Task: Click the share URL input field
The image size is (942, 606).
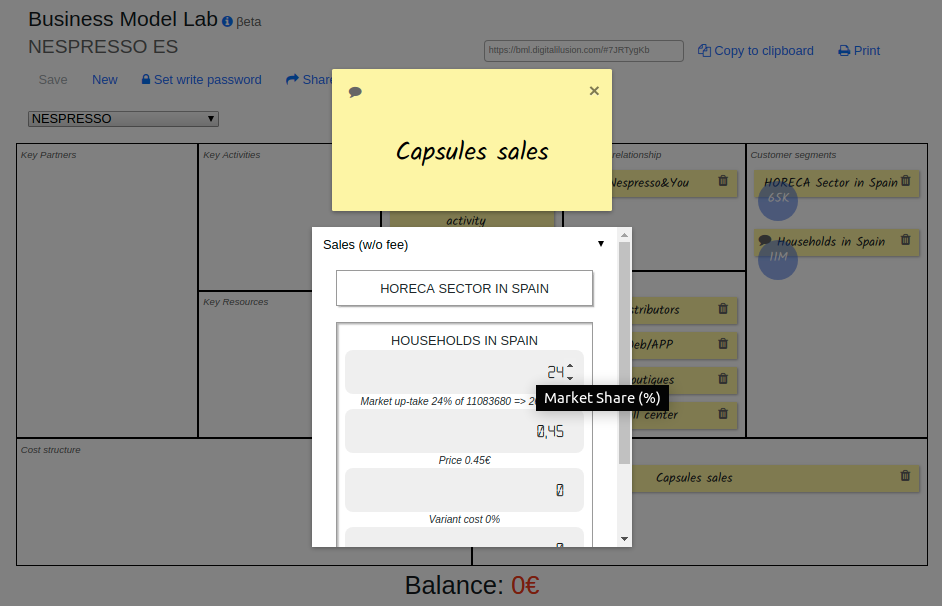Action: [584, 51]
